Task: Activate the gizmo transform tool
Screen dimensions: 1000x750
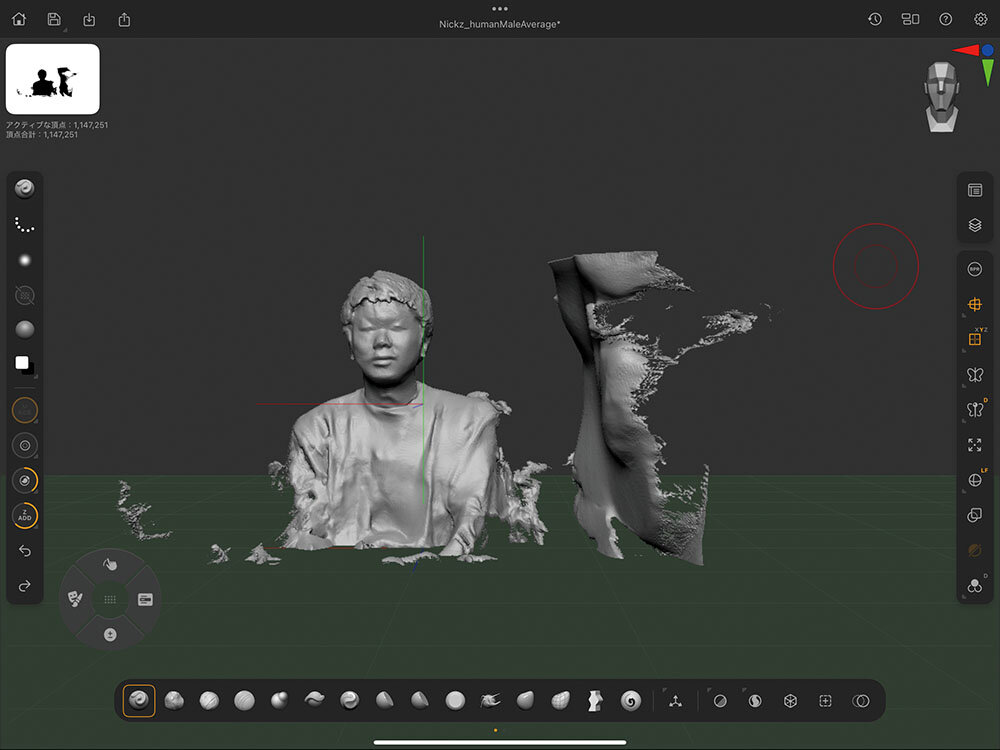Action: pyautogui.click(x=674, y=701)
